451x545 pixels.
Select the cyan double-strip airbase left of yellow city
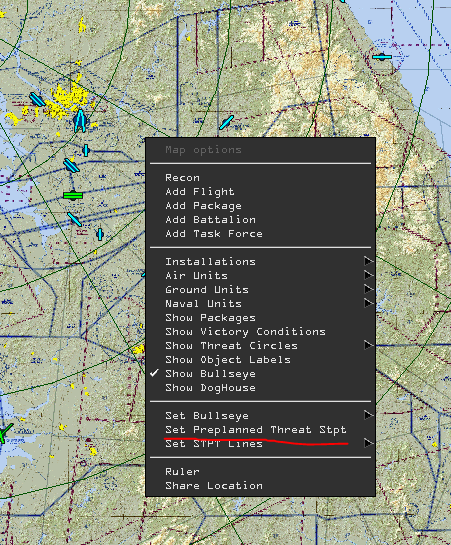(37, 99)
